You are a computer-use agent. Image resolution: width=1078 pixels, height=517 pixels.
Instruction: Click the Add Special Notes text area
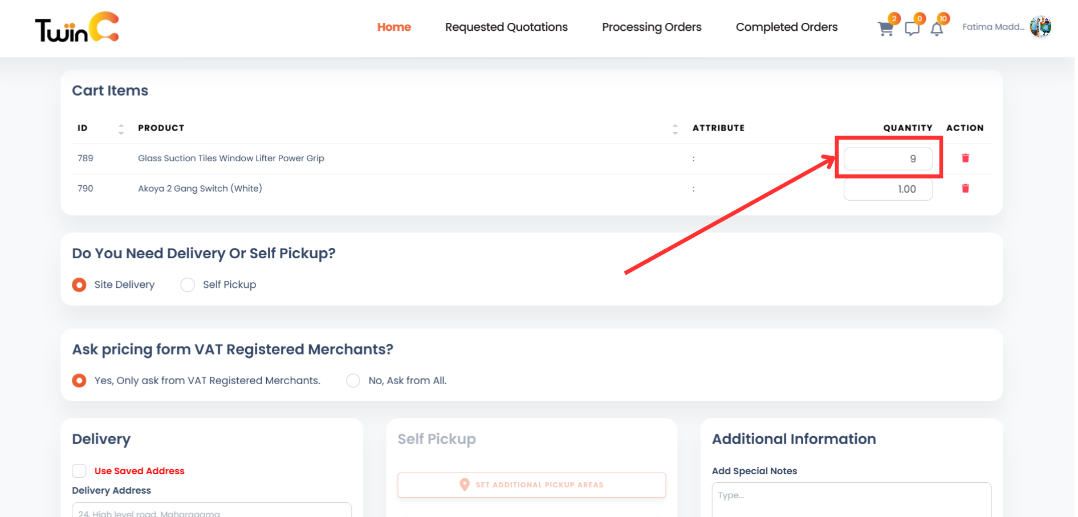coord(851,500)
